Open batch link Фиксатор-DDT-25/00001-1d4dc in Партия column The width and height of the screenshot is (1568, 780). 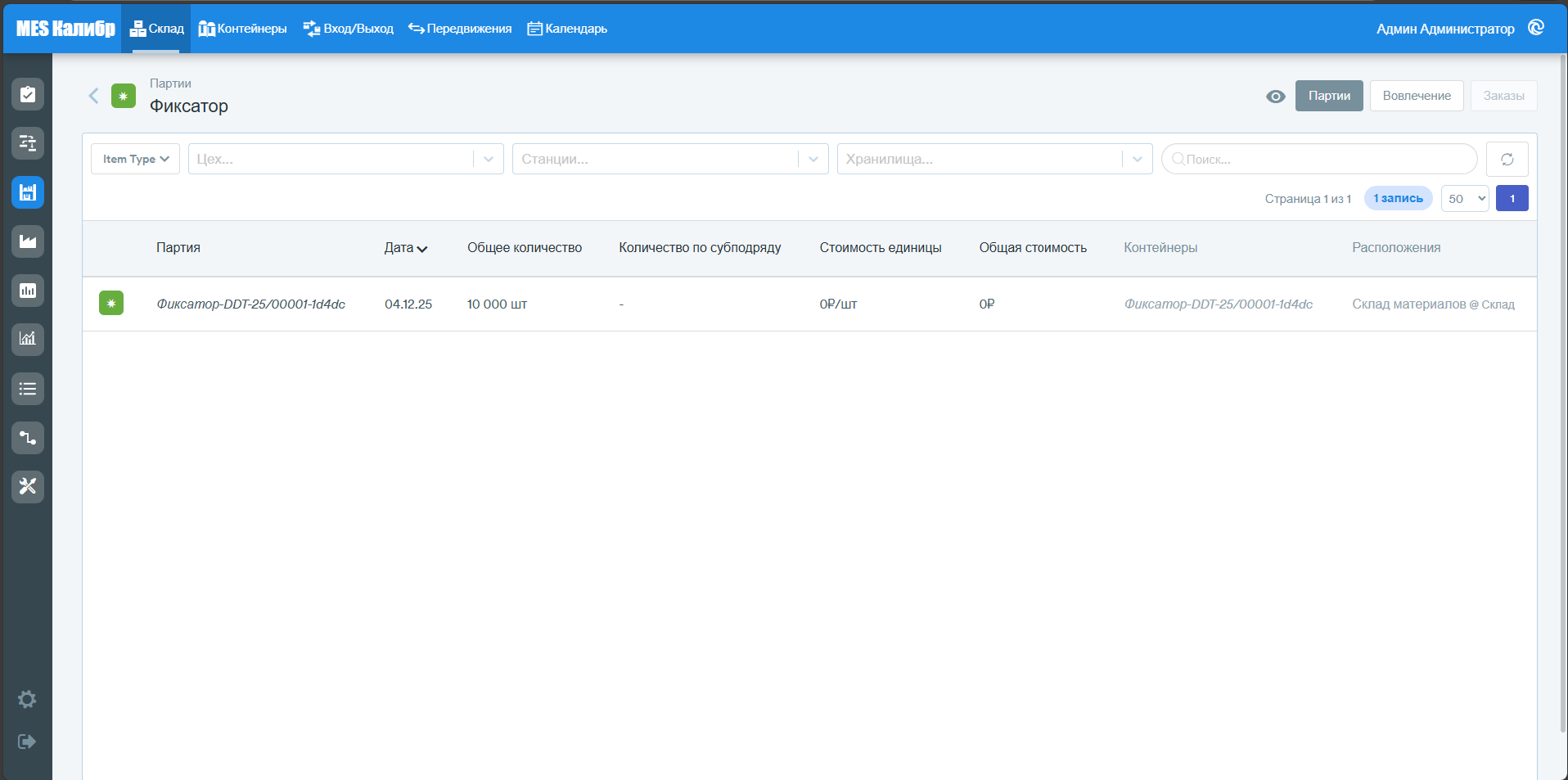pos(250,304)
